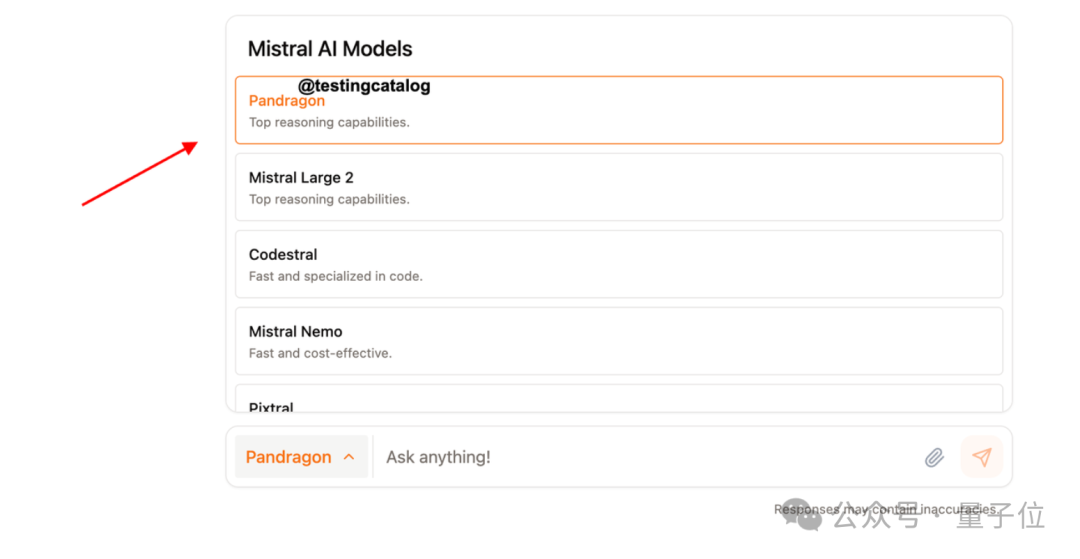The image size is (1080, 559).
Task: Click Mistral Large 2's "Top reasoning capabilities" description
Action: click(329, 199)
